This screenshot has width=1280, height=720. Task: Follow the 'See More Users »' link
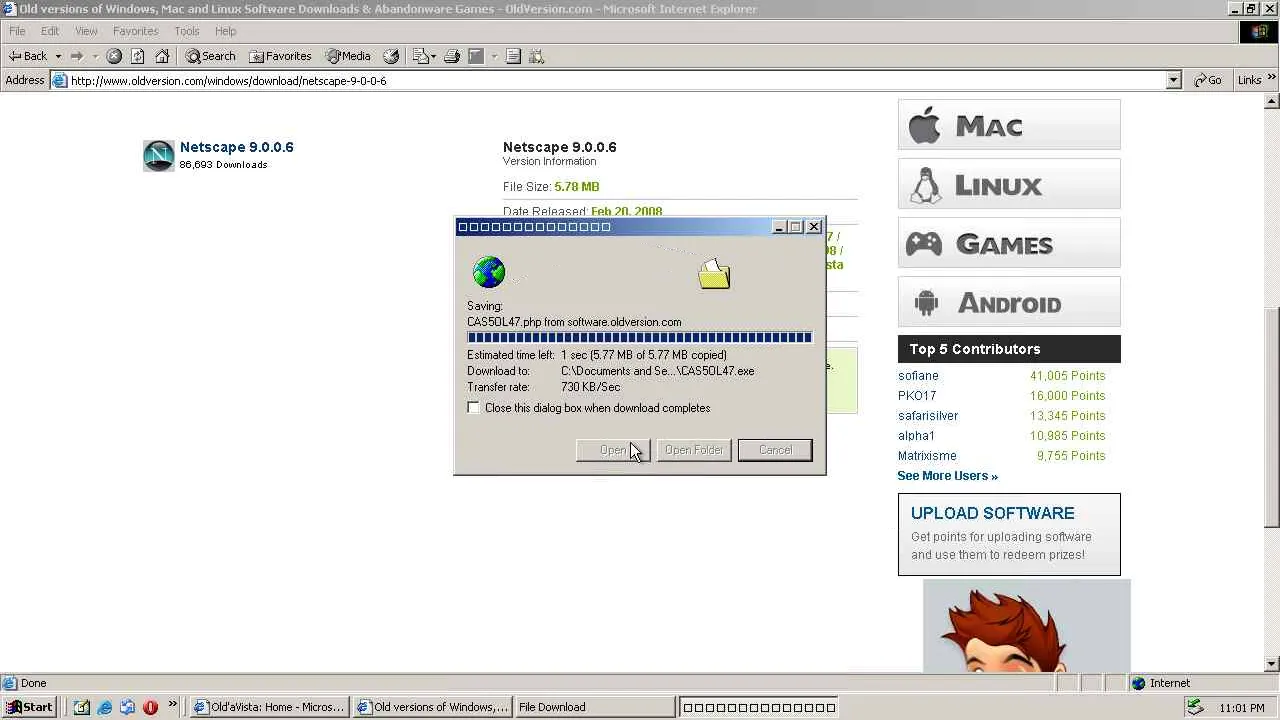coord(947,476)
